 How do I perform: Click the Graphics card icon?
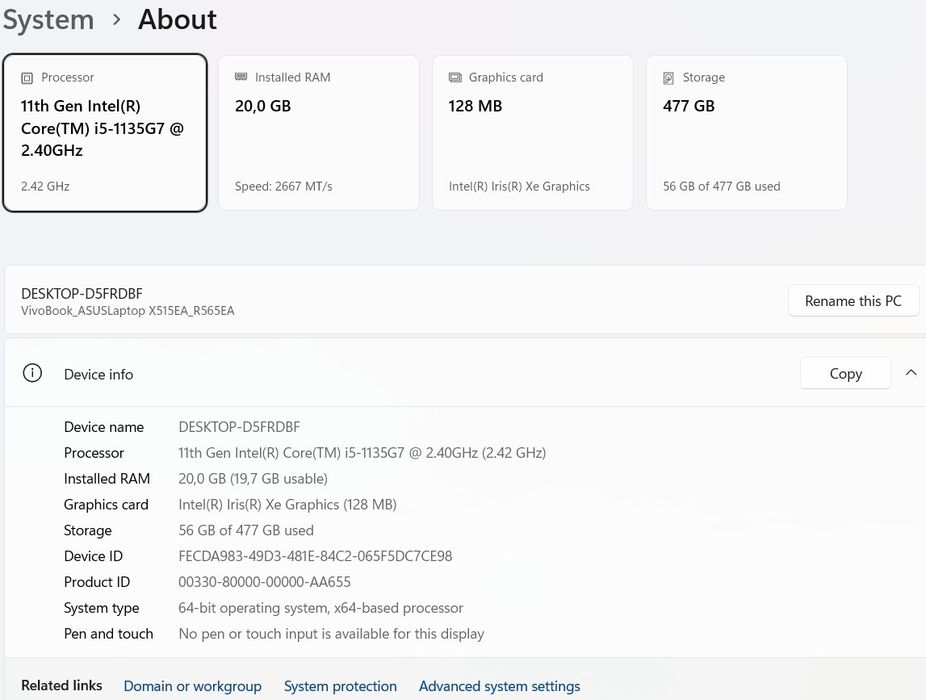pyautogui.click(x=455, y=77)
